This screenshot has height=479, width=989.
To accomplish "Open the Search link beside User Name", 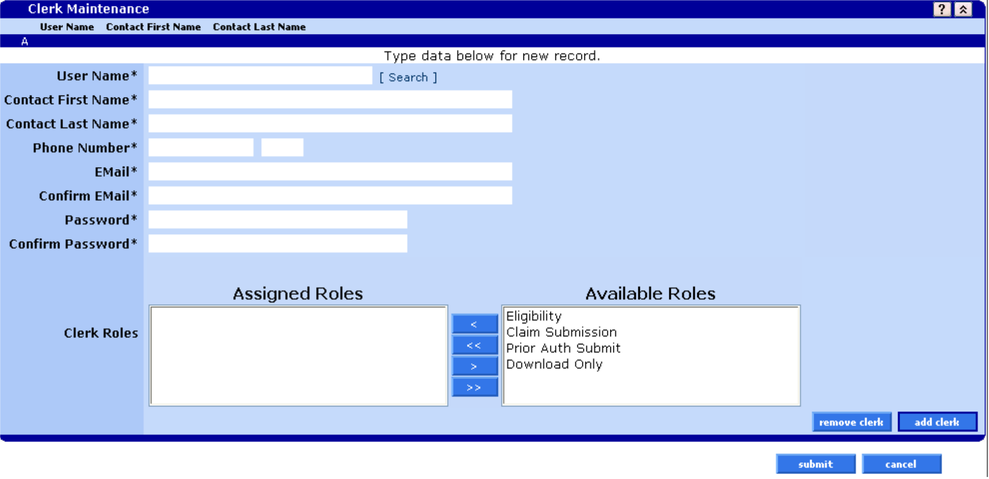I will tap(408, 77).
